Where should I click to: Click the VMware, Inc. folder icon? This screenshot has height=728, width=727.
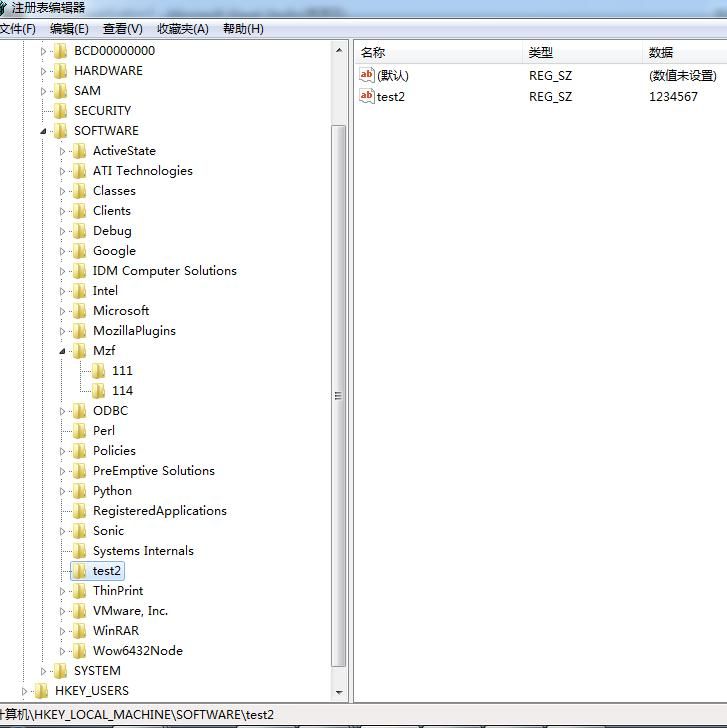point(80,611)
